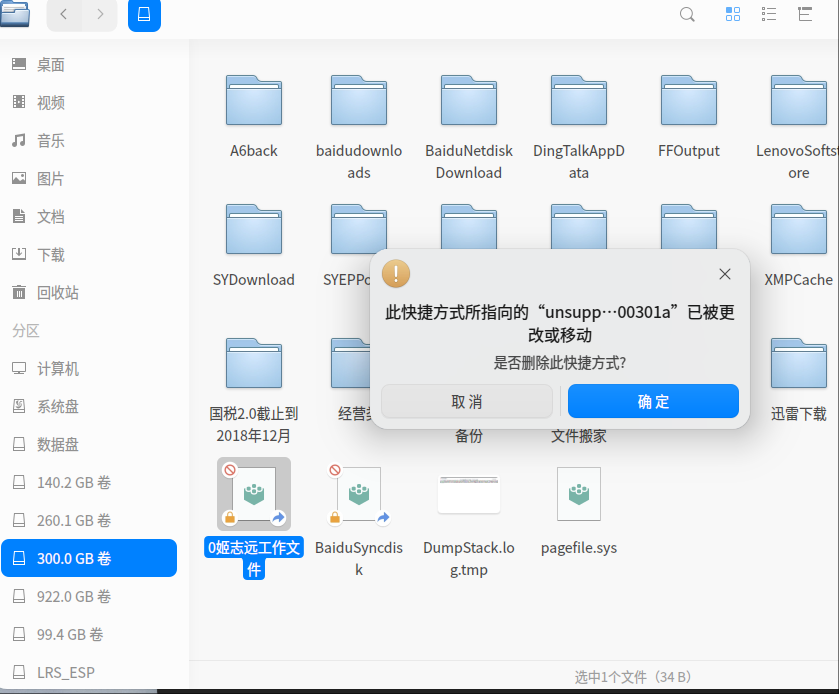Select 数据盘 in the sidebar
Image resolution: width=839 pixels, height=694 pixels.
click(89, 445)
